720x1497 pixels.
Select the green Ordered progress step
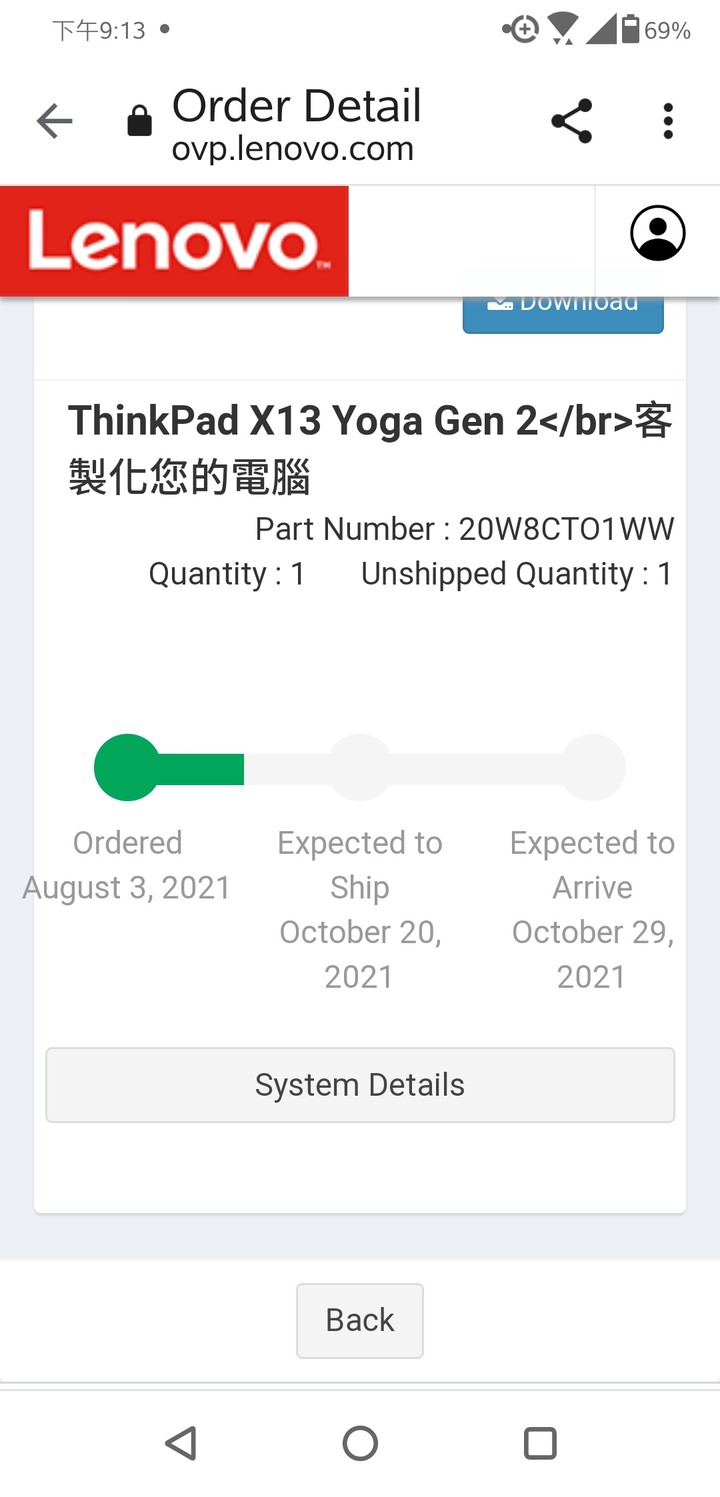click(x=127, y=768)
